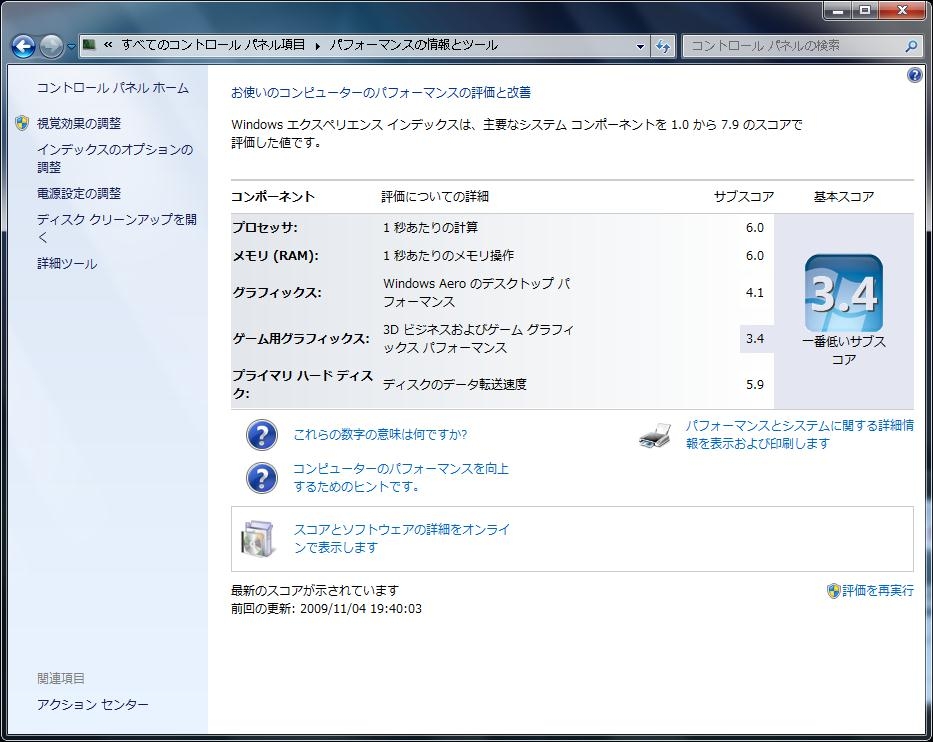Click question icon beside パフォーマンスを向上 hint link
Image resolution: width=933 pixels, height=742 pixels.
262,478
